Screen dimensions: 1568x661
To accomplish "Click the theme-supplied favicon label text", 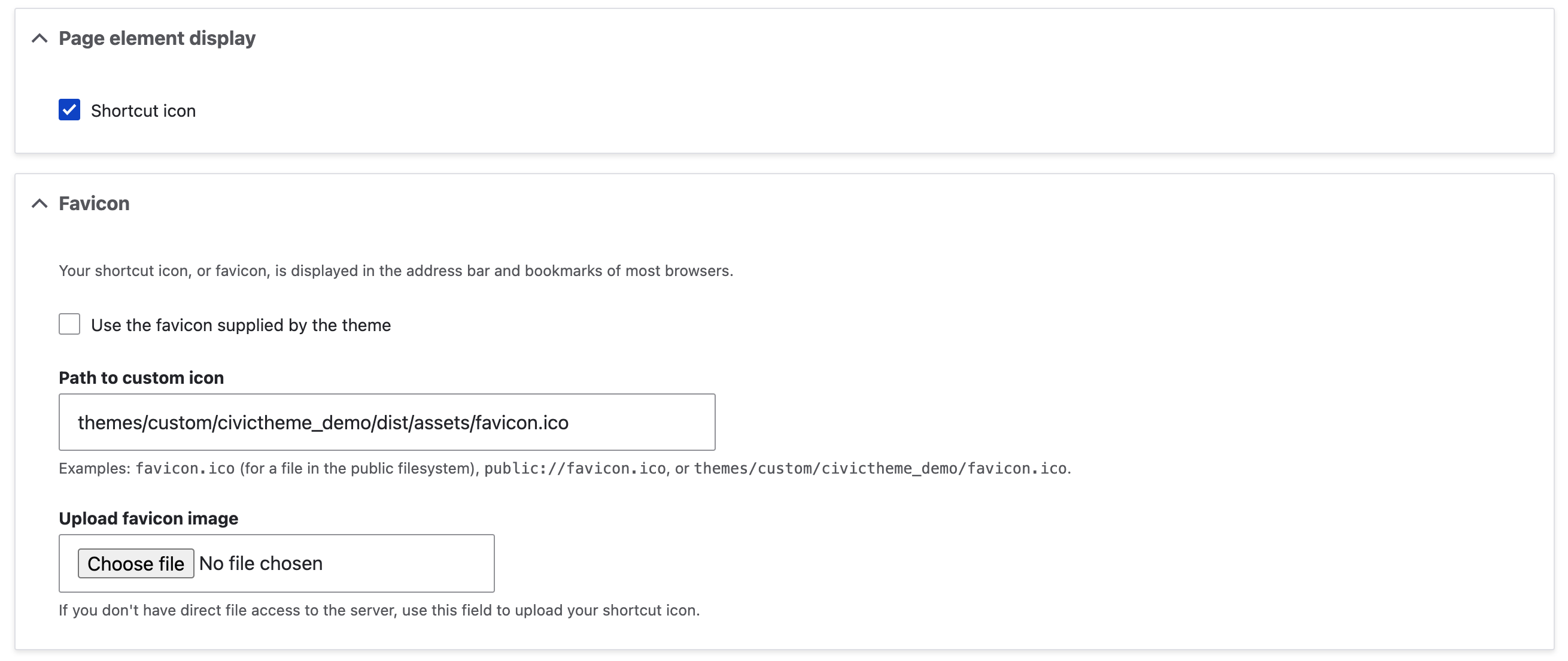I will [241, 325].
